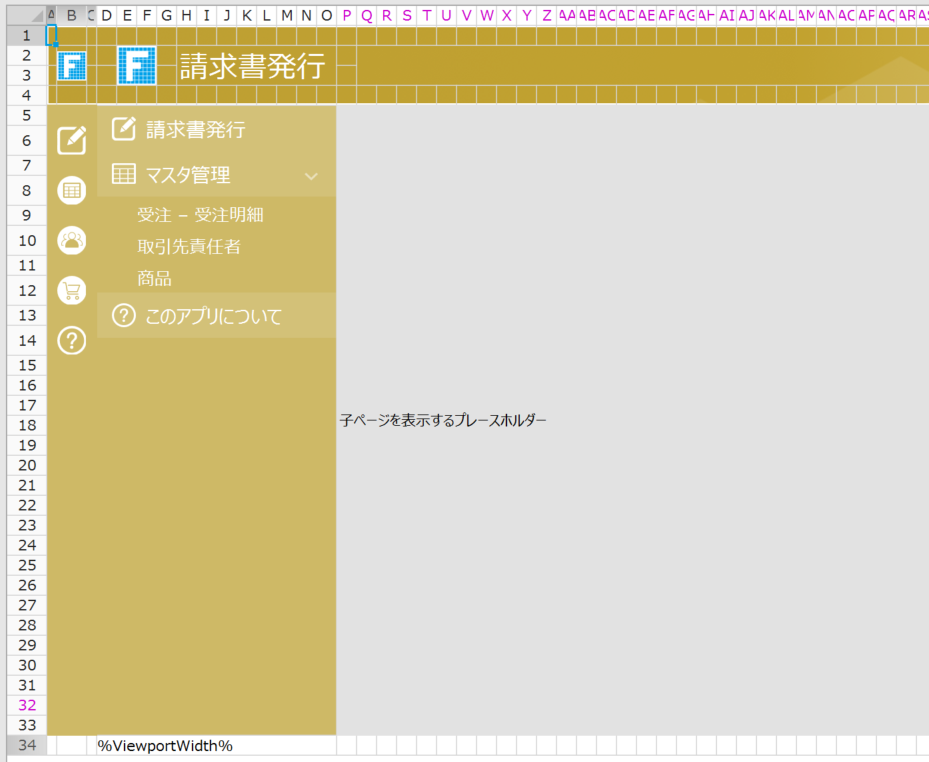The width and height of the screenshot is (929, 762).
Task: Select the マスタ管理 menu label
Action: pos(188,175)
